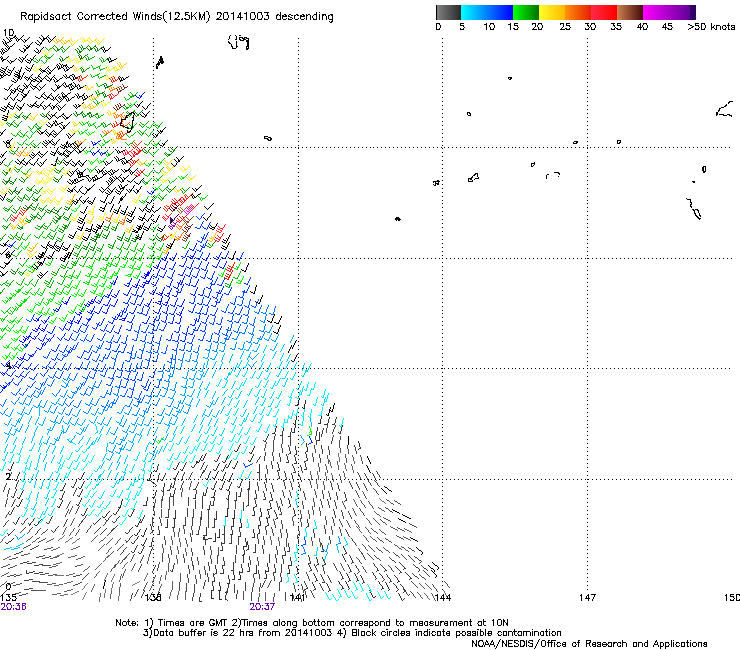Click the '40' label under the color legend
This screenshot has width=740, height=650.
point(642,27)
